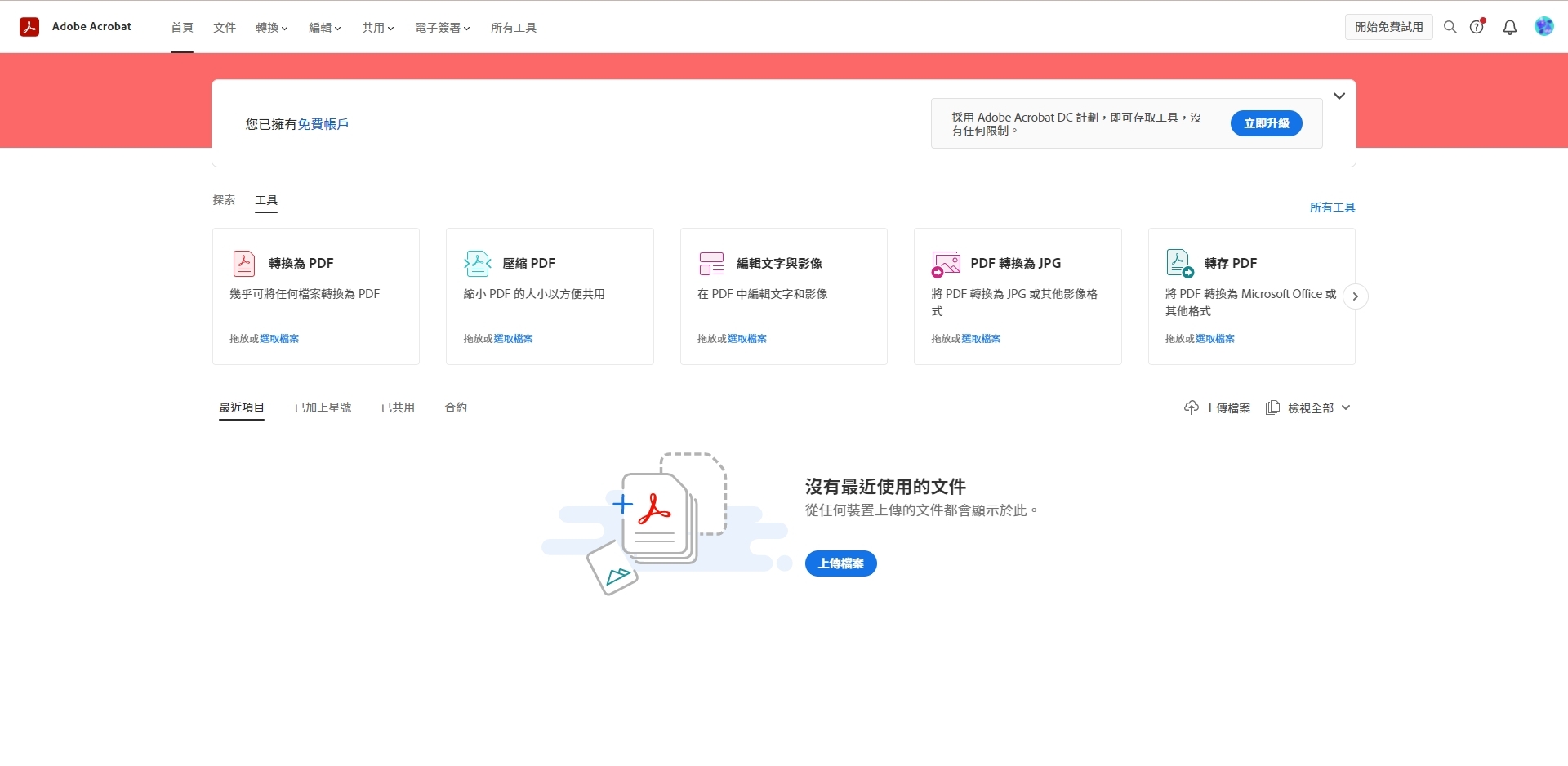The height and width of the screenshot is (766, 1568).
Task: Go to the 首頁 menu item
Action: tap(182, 28)
